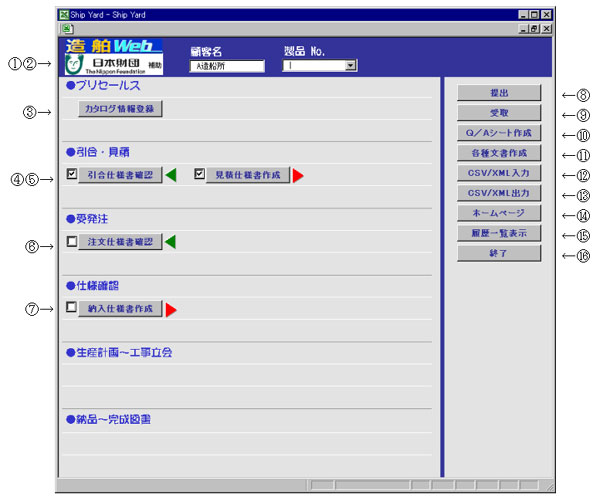The height and width of the screenshot is (501, 600).
Task: Click the 顧客名 input field
Action: (227, 66)
